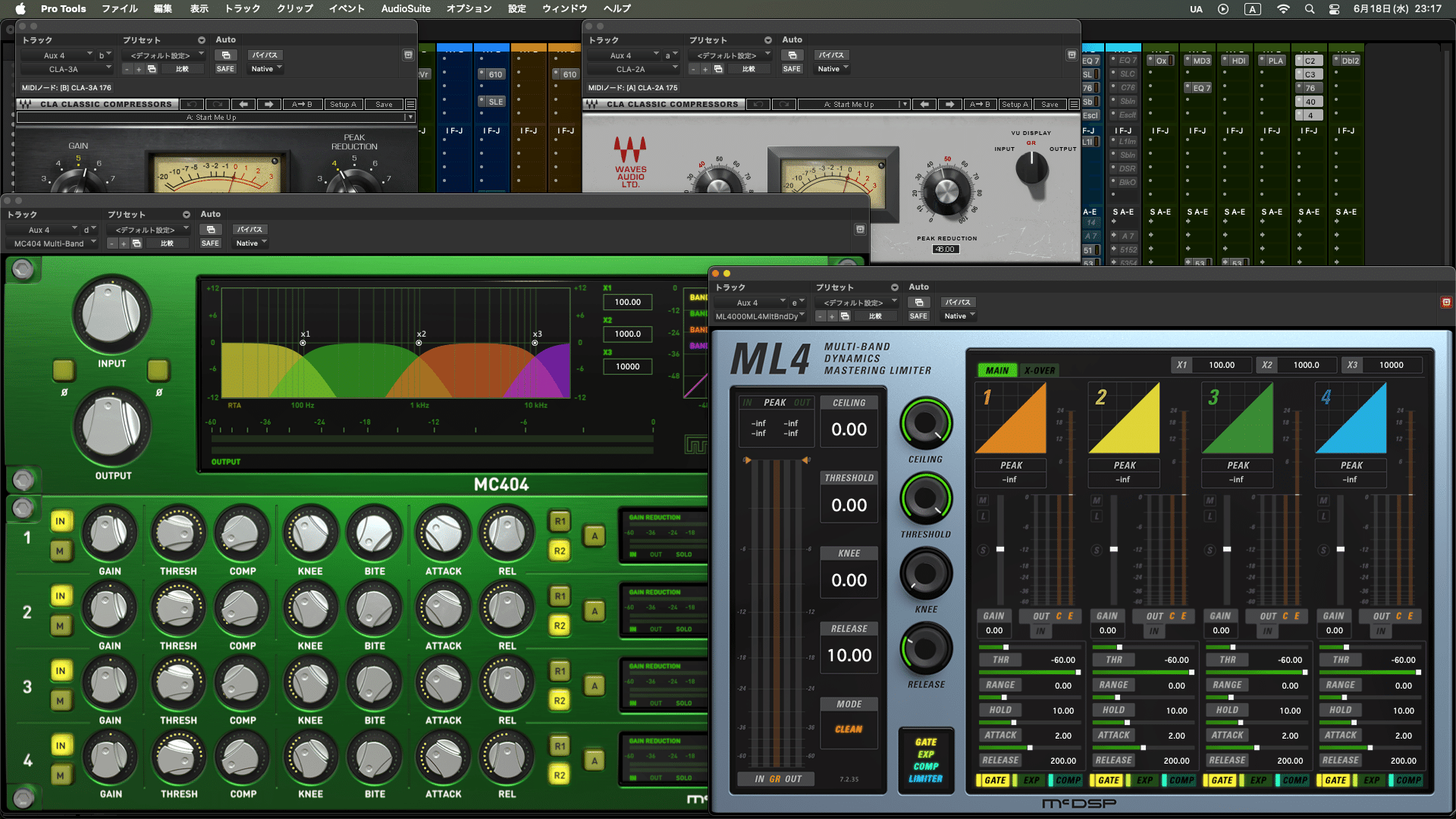Click the X1 100.00 crossover field in ML4
Viewport: 1456px width, 819px height.
pos(1222,365)
